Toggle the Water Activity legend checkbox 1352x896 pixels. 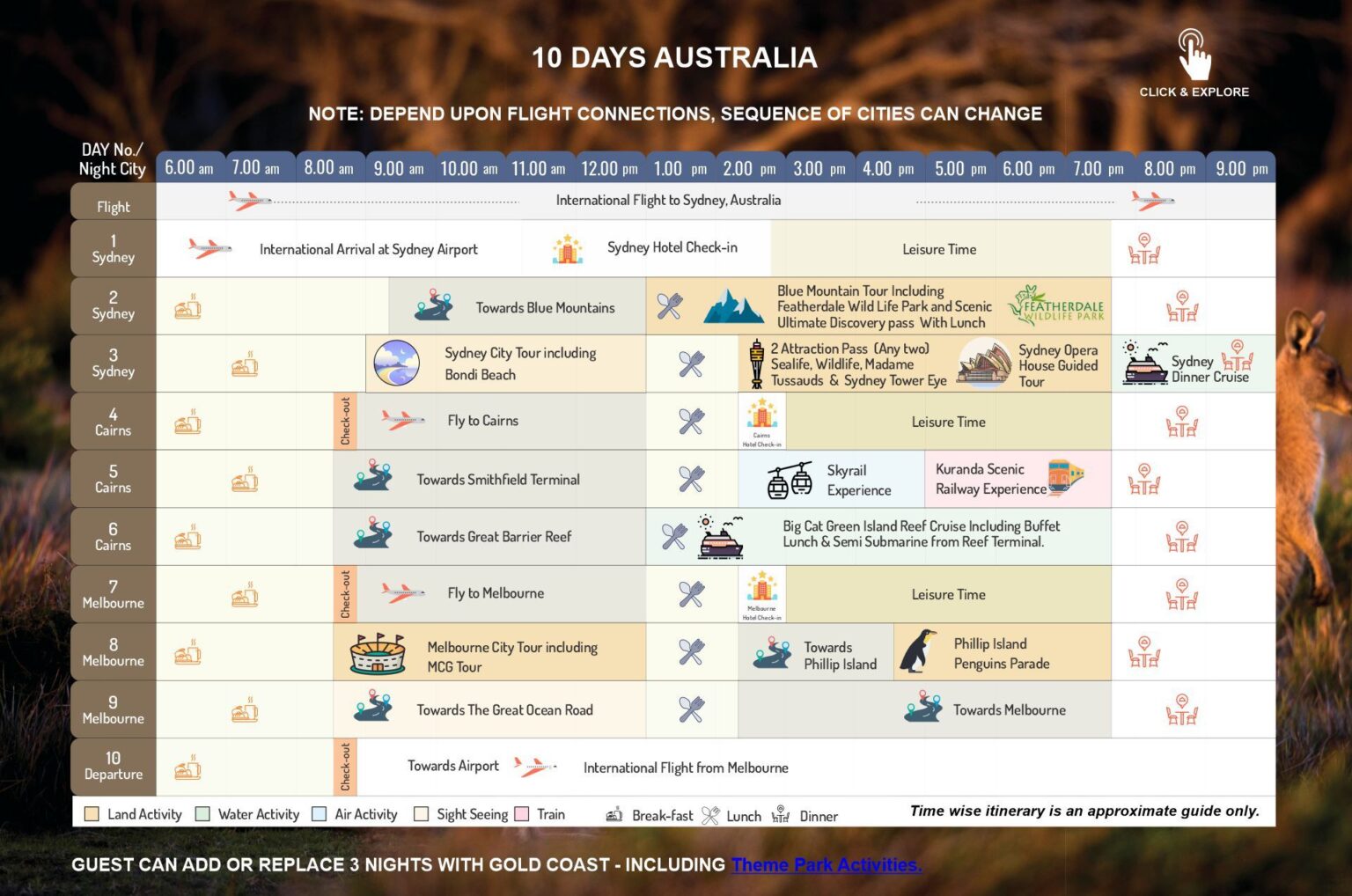coord(203,814)
